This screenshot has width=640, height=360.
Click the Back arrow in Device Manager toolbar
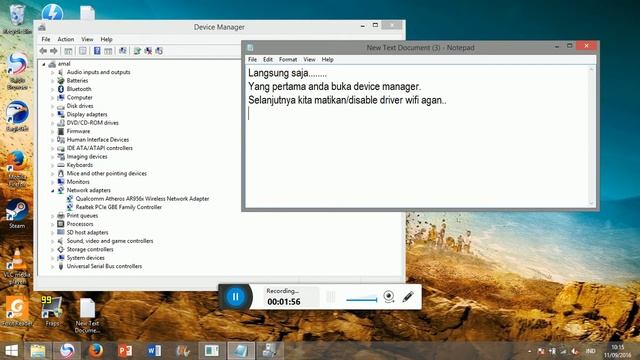click(x=43, y=51)
